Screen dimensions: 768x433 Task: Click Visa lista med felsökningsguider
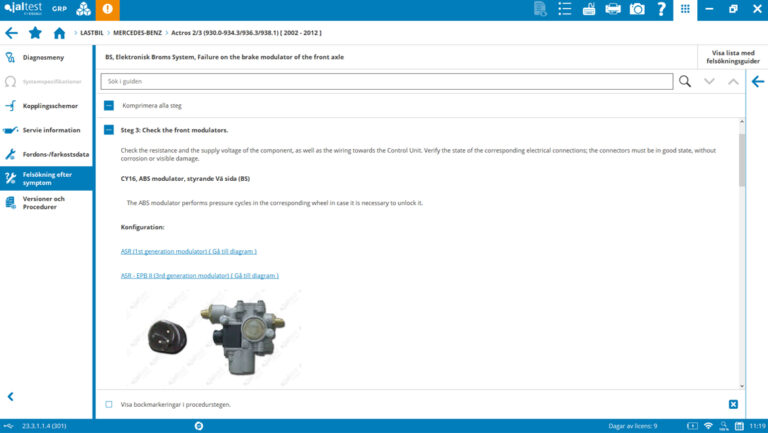[733, 57]
